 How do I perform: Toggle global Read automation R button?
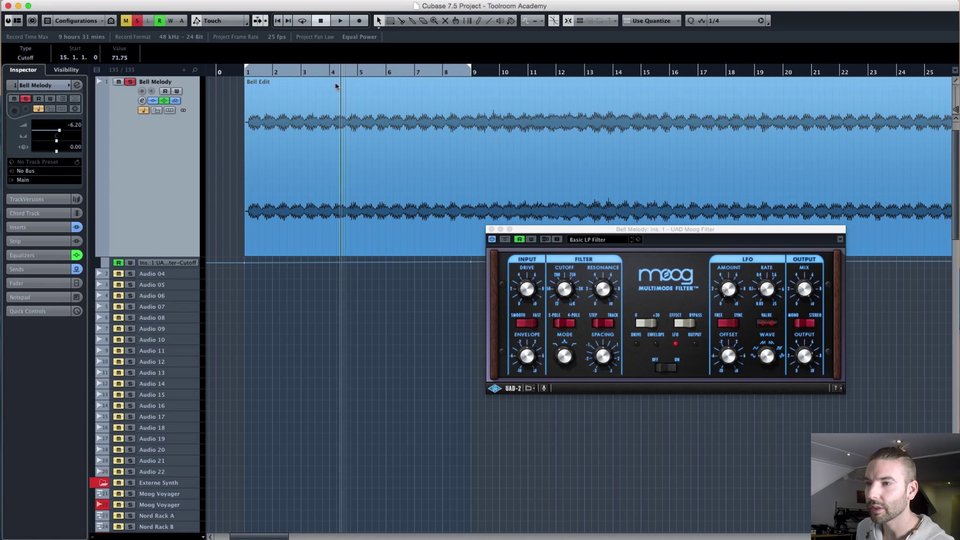(x=159, y=21)
